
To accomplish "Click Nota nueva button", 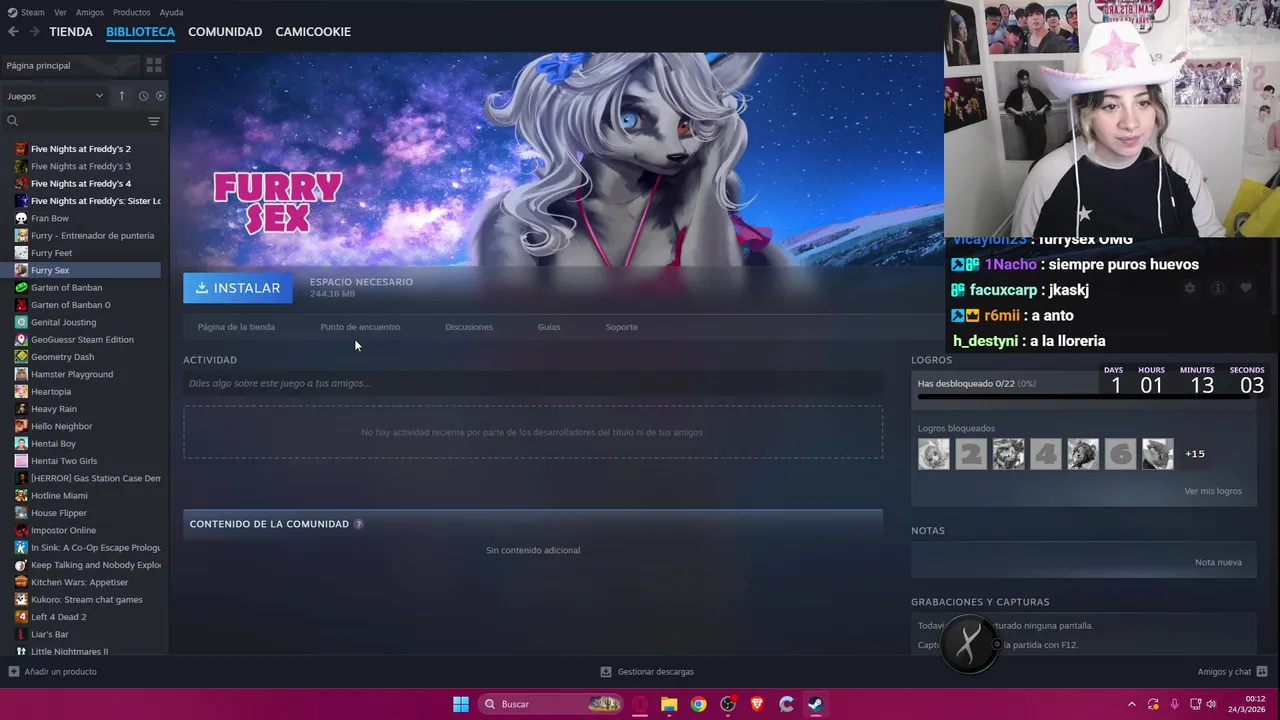I will click(x=1218, y=562).
